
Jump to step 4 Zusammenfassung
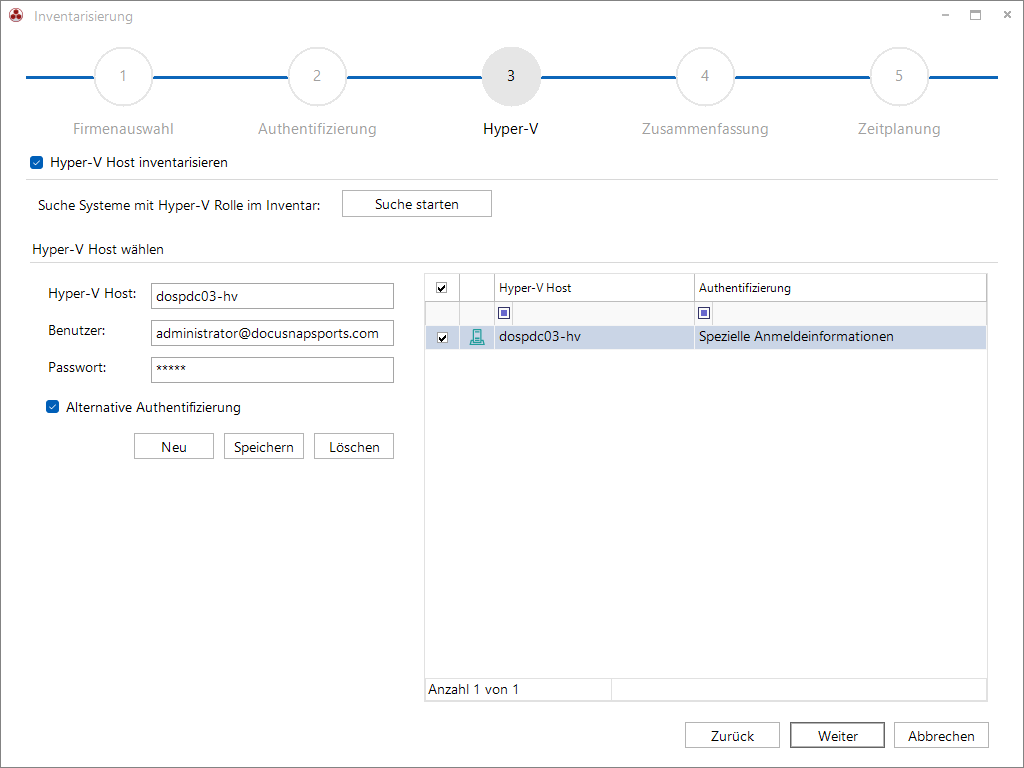705,76
